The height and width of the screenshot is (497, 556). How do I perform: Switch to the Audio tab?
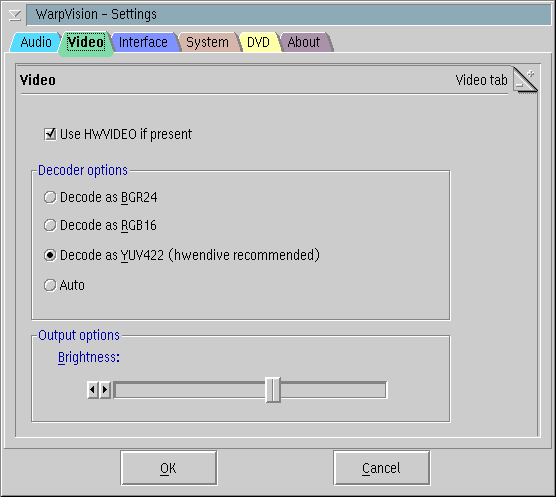[x=35, y=42]
